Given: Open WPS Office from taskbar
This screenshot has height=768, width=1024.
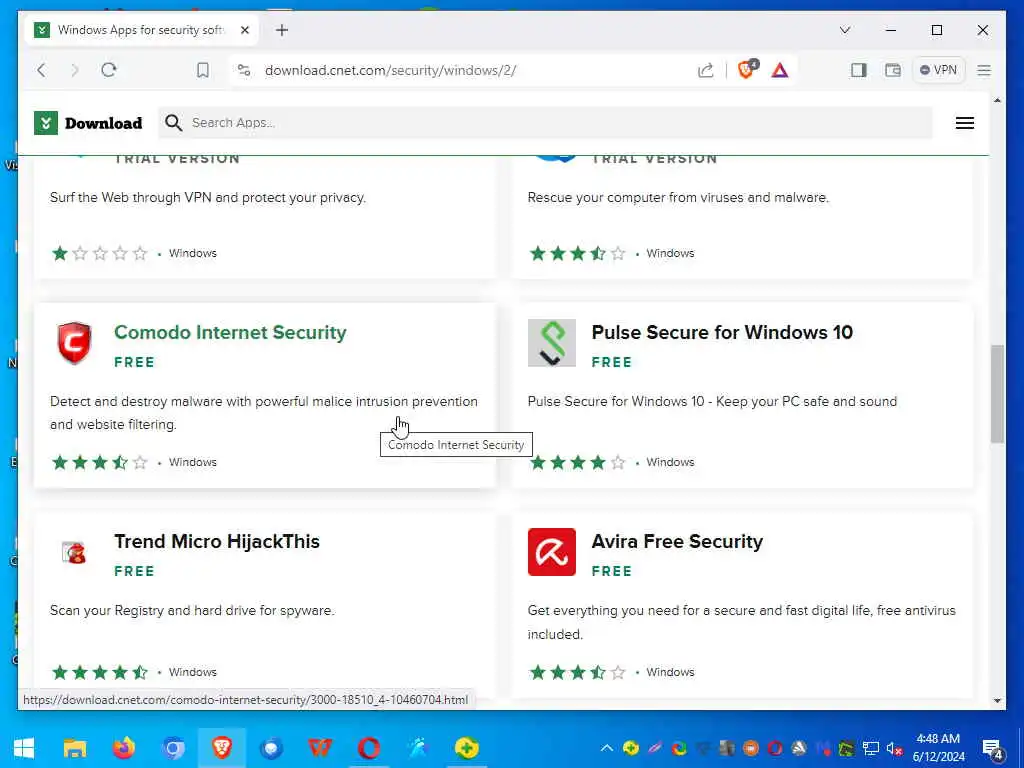Looking at the screenshot, I should tap(320, 748).
